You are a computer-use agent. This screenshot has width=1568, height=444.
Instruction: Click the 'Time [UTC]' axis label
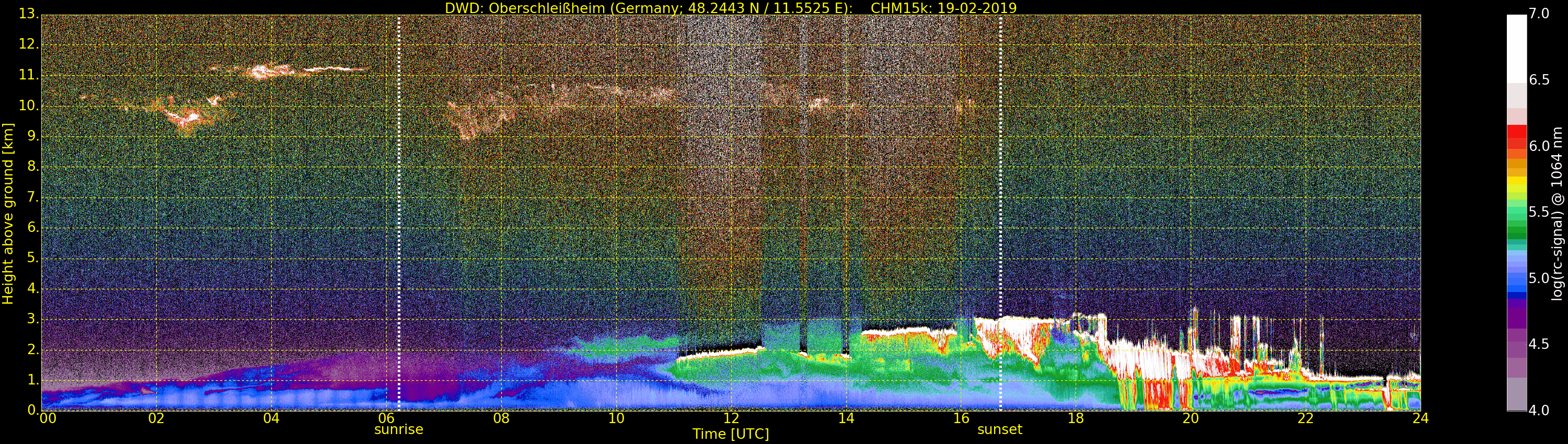pyautogui.click(x=731, y=434)
